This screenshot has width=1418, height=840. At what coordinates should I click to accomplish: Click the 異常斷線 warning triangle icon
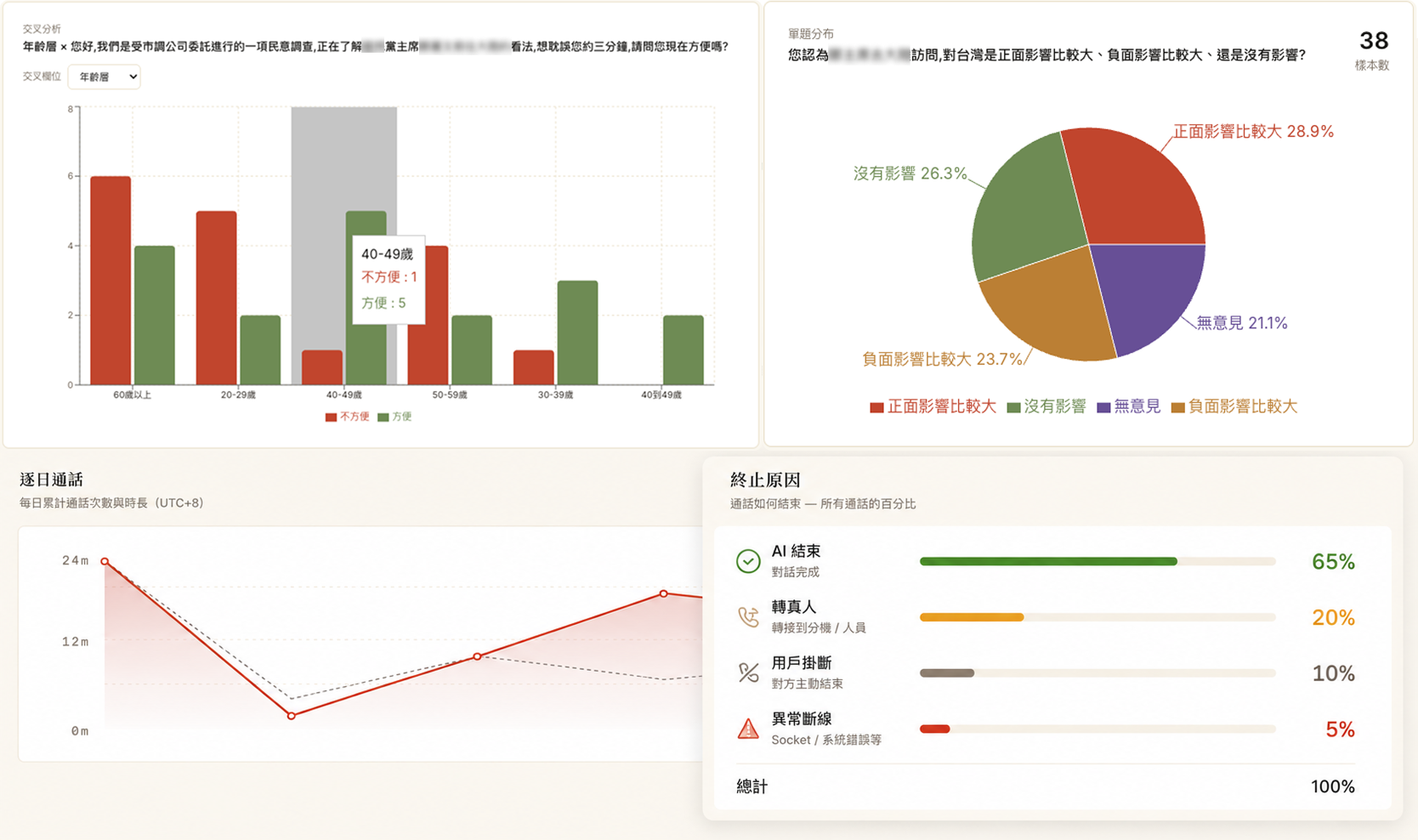coord(748,729)
